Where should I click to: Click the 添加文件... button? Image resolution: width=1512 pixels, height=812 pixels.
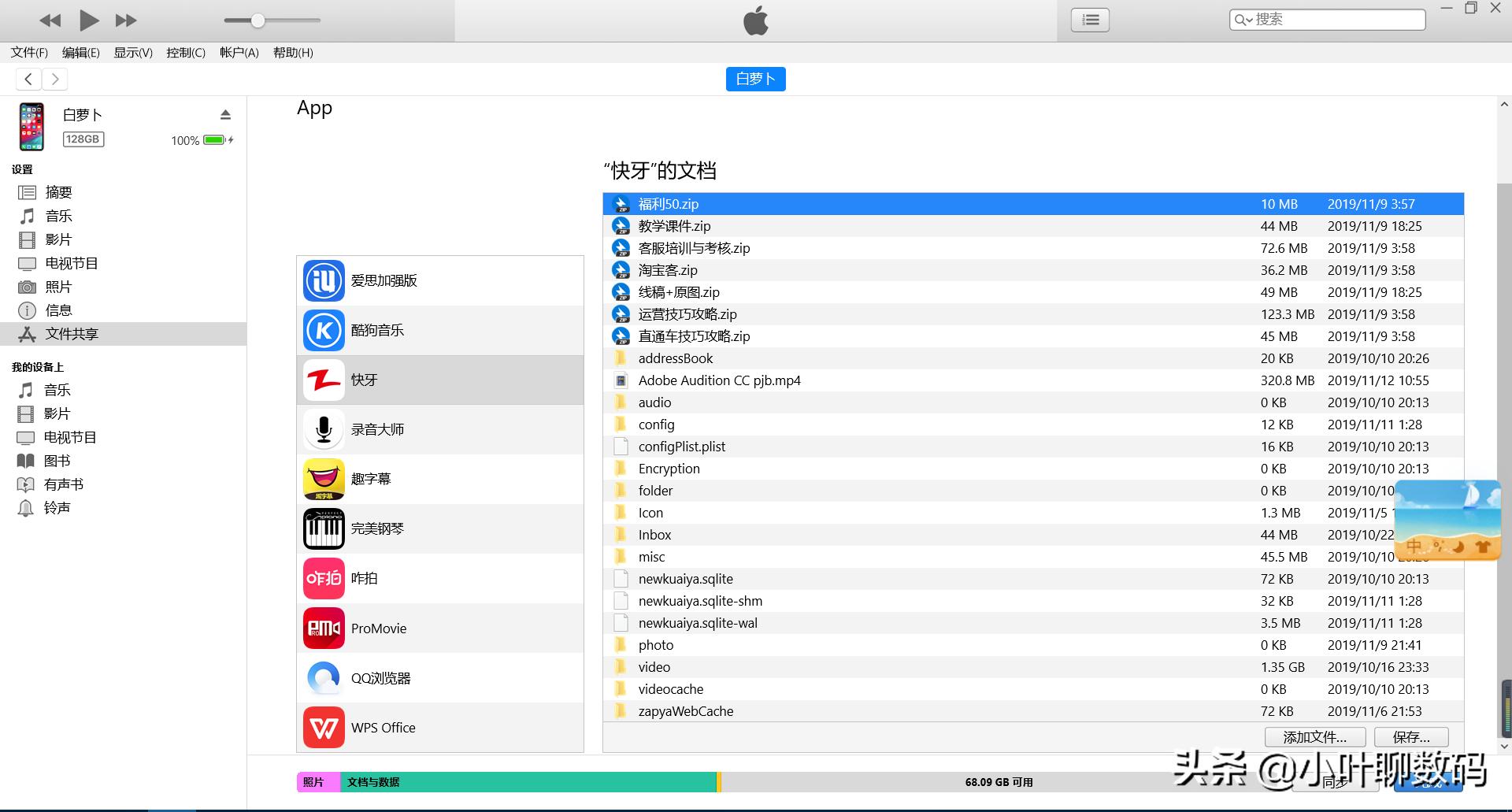pos(1314,737)
